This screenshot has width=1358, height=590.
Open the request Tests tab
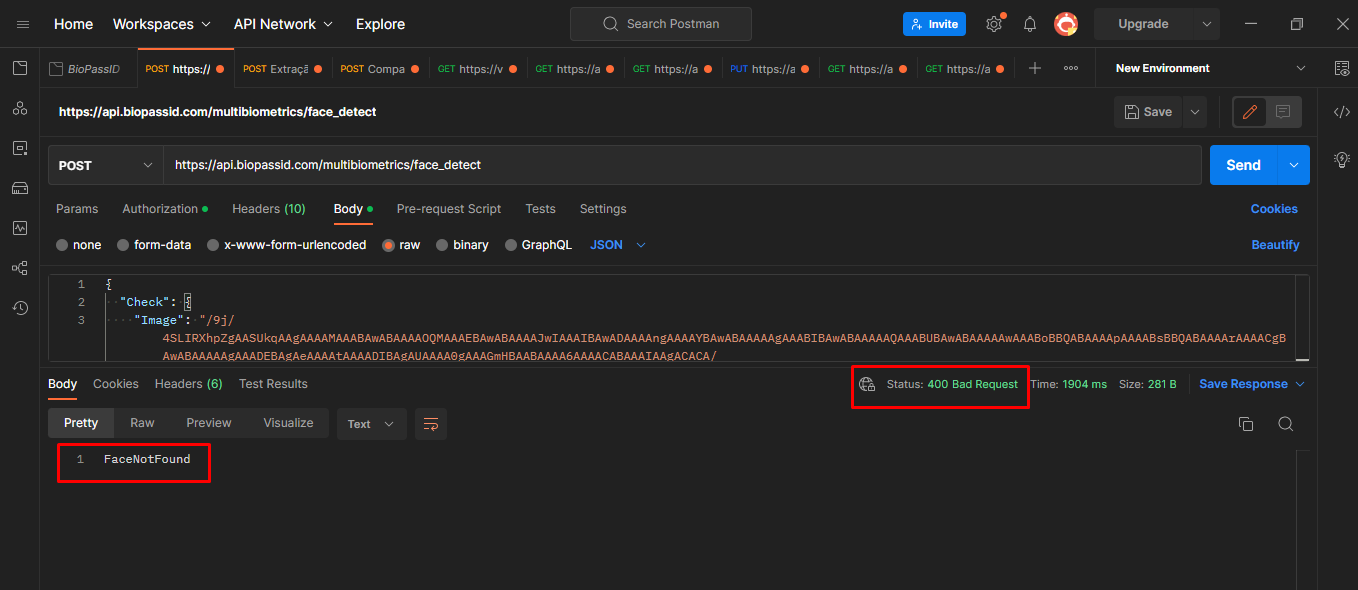540,209
